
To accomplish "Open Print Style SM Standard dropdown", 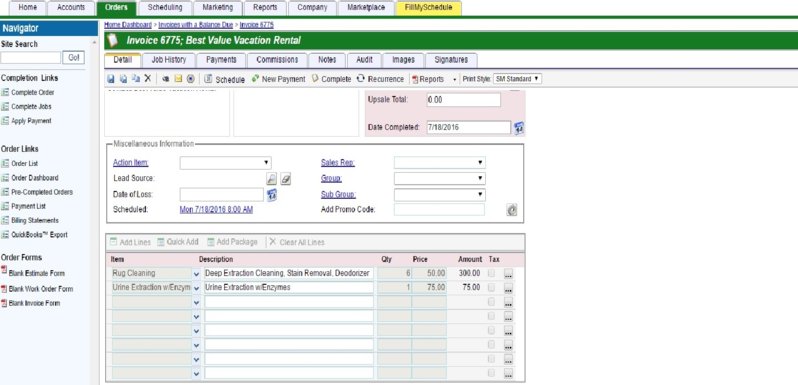I will pyautogui.click(x=517, y=79).
